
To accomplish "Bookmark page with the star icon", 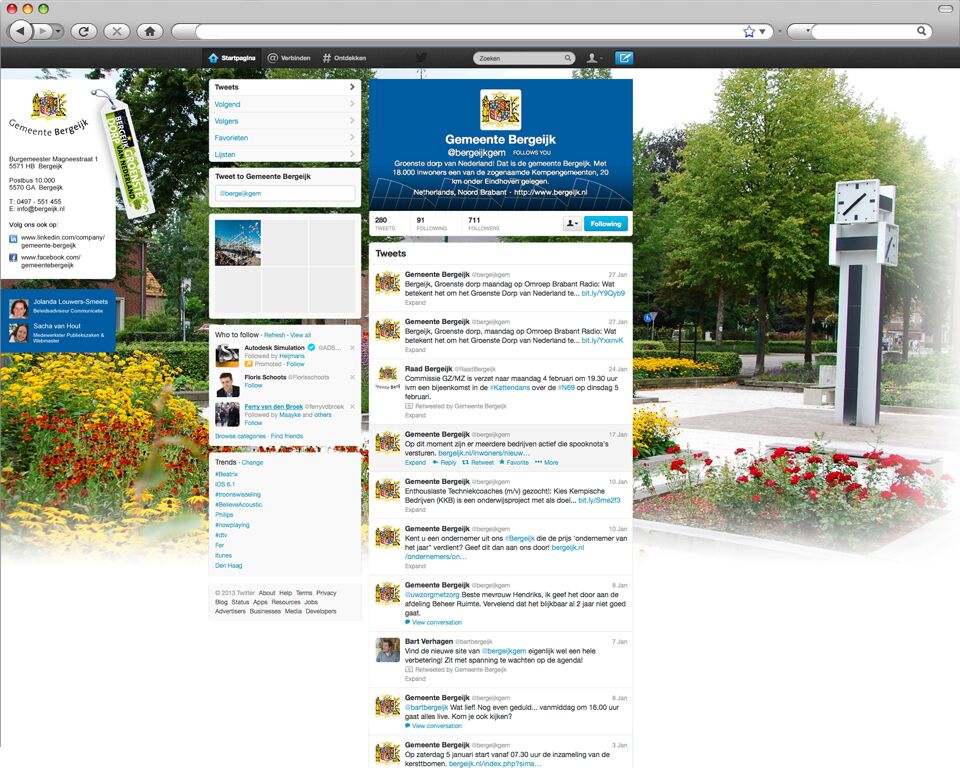I will click(x=748, y=32).
